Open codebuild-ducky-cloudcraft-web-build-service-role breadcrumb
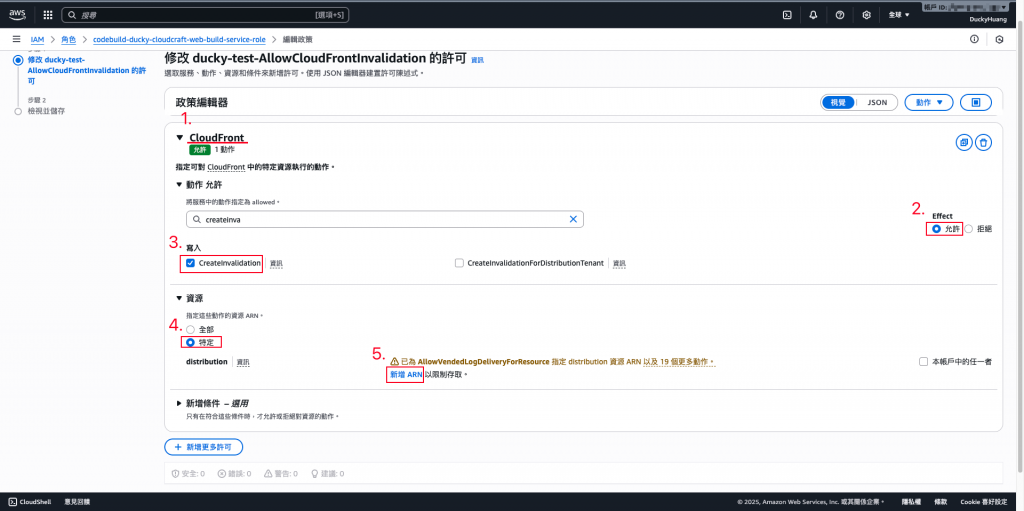This screenshot has width=1024, height=511. [x=180, y=39]
